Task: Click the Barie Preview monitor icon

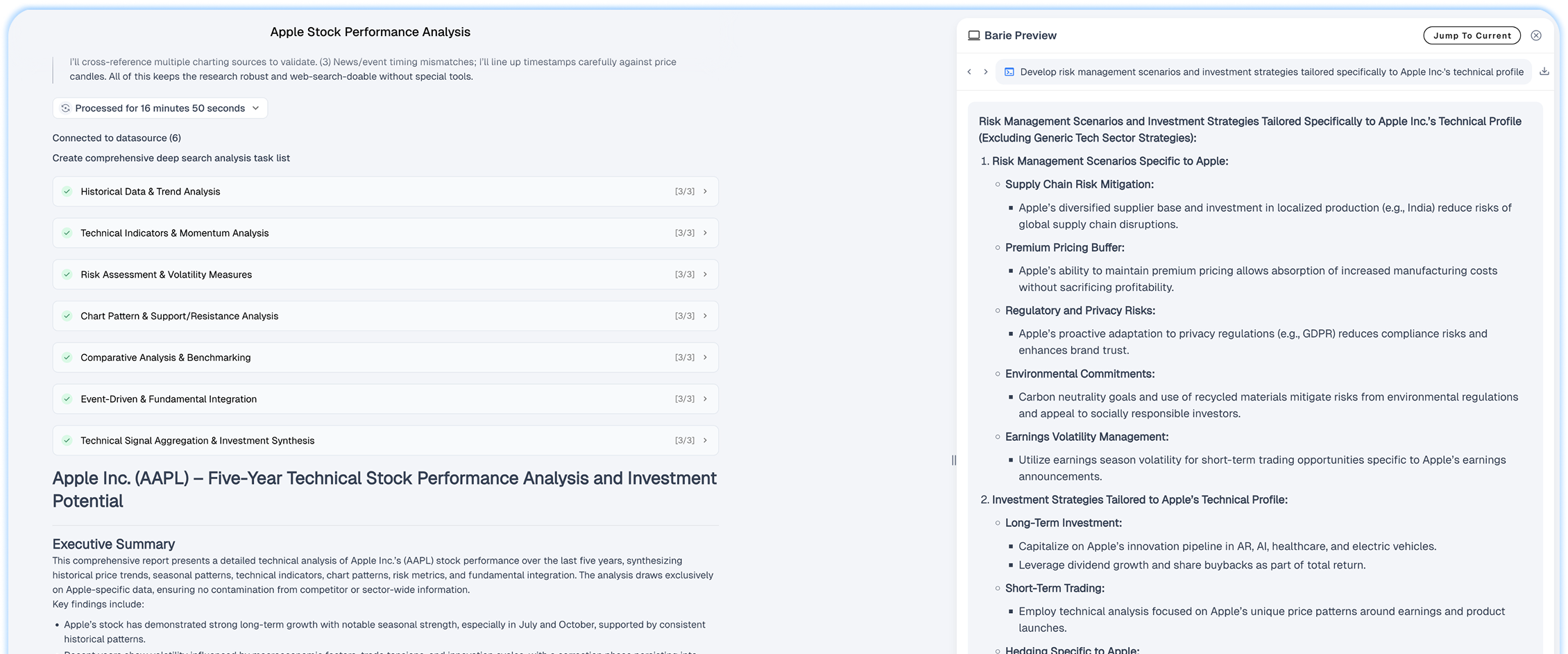Action: point(974,35)
